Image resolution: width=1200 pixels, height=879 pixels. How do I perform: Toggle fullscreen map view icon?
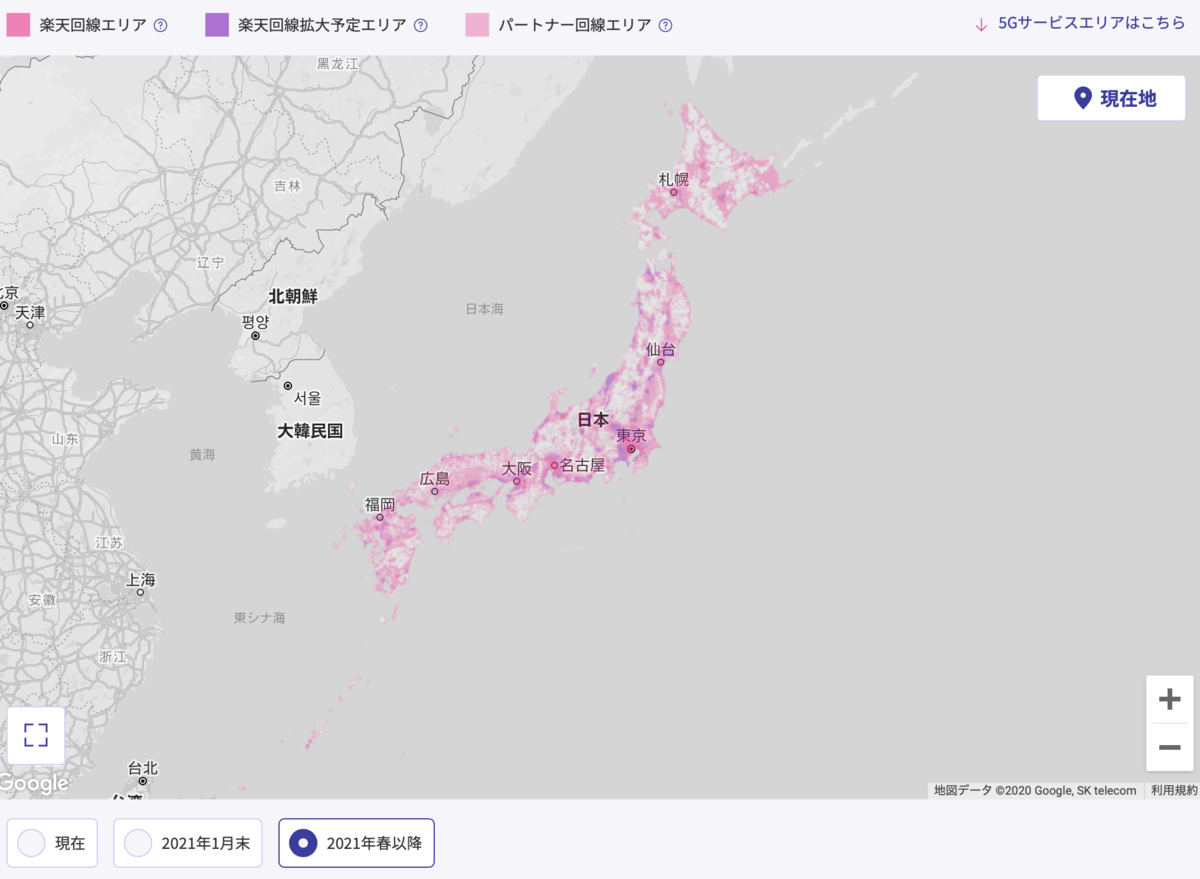click(36, 736)
